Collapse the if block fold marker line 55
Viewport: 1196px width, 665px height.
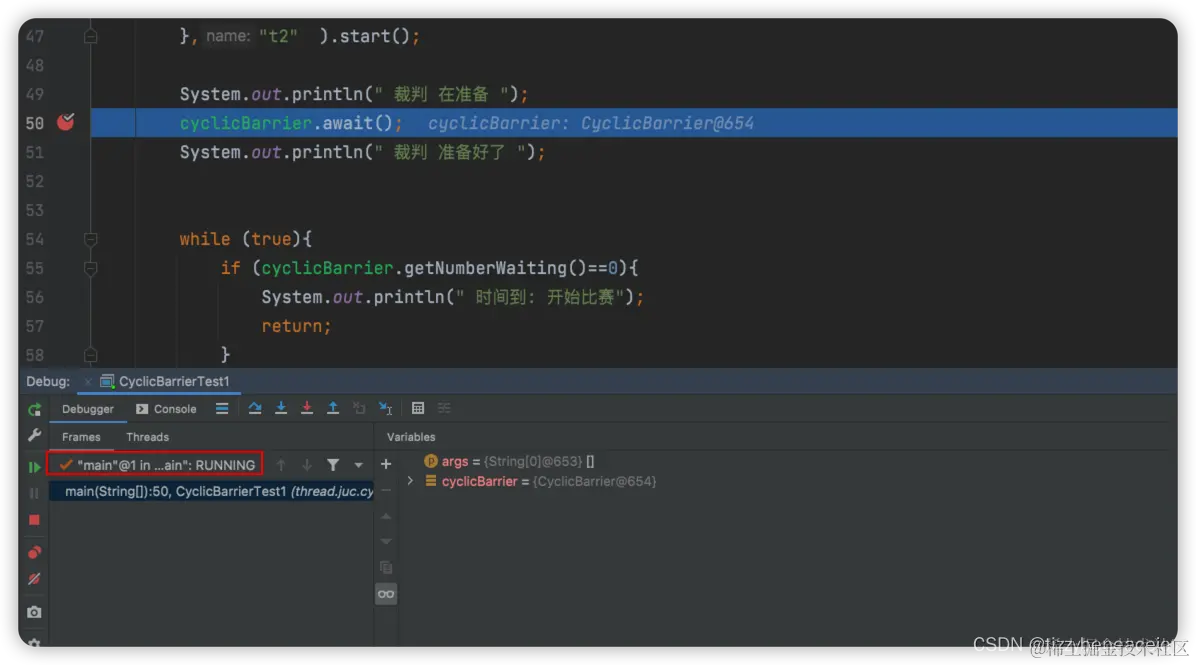click(91, 268)
